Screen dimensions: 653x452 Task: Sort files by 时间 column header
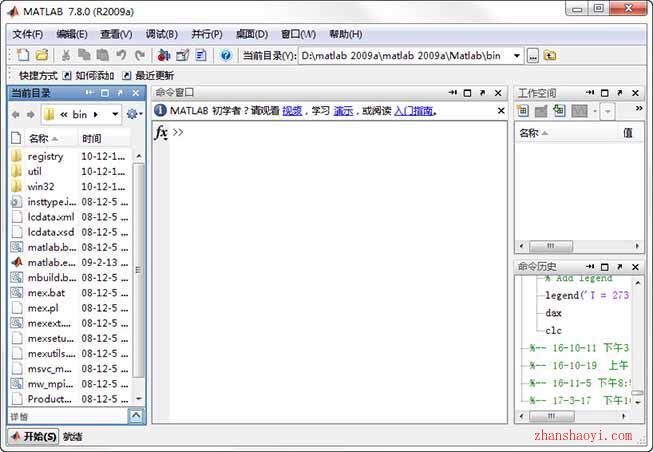104,138
